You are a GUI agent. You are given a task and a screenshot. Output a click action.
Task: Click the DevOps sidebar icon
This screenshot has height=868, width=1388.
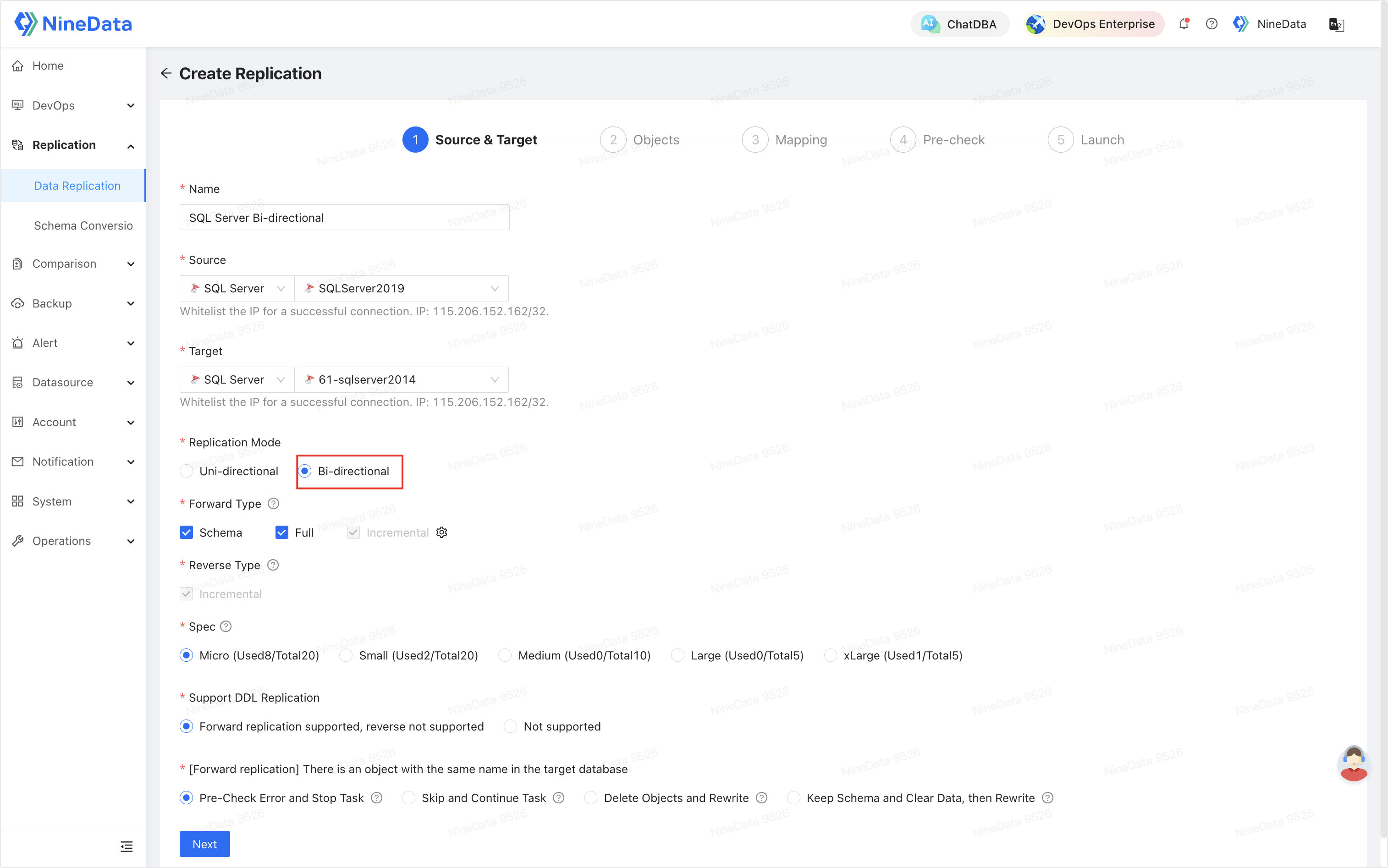[18, 105]
